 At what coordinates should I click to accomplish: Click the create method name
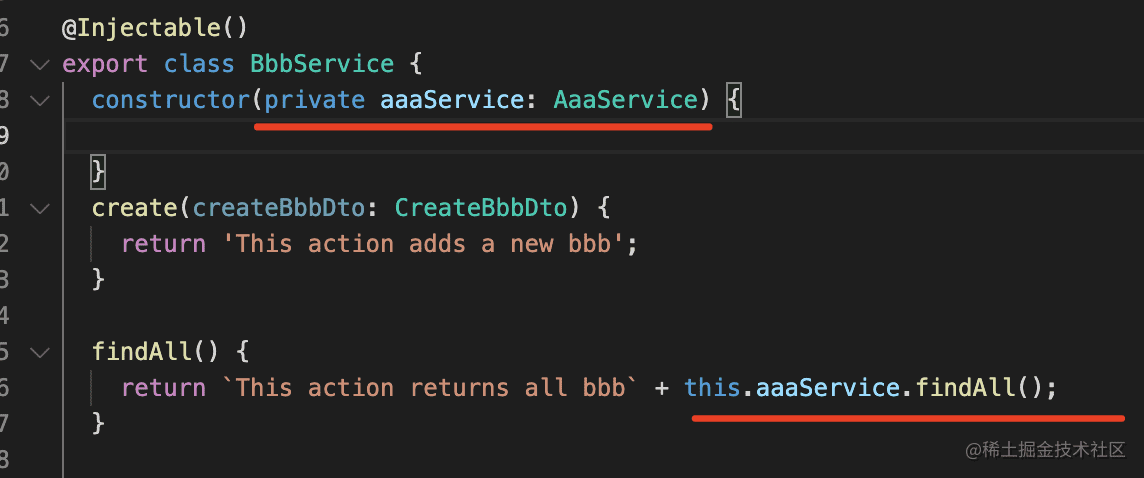pyautogui.click(x=134, y=208)
